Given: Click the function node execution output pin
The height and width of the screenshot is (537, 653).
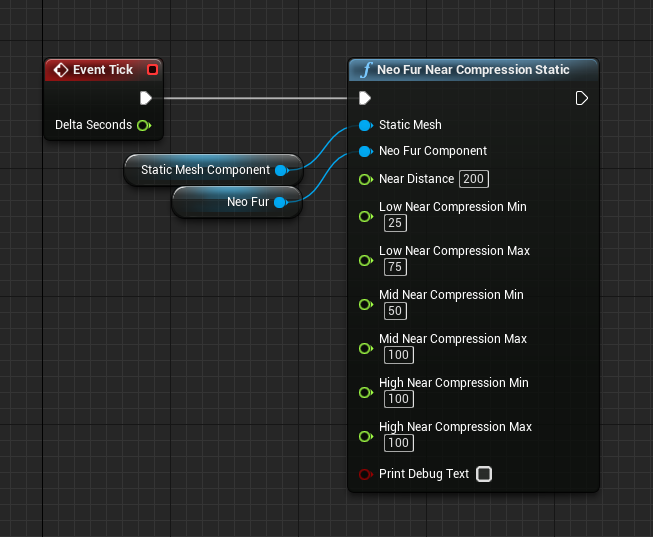Looking at the screenshot, I should 582,98.
